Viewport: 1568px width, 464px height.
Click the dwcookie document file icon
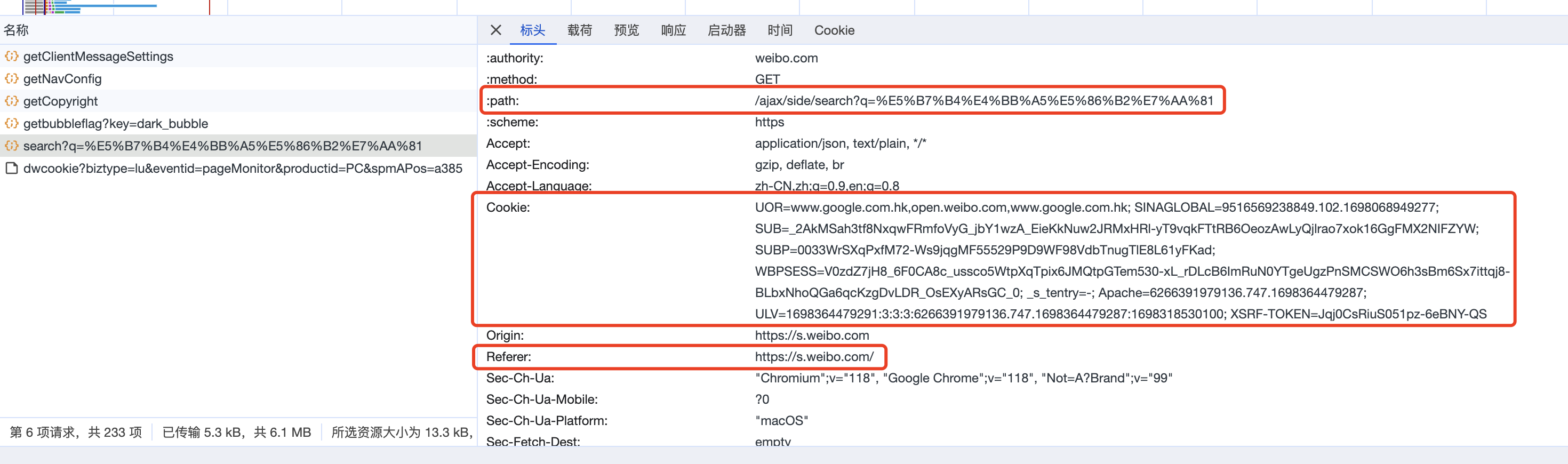[12, 168]
